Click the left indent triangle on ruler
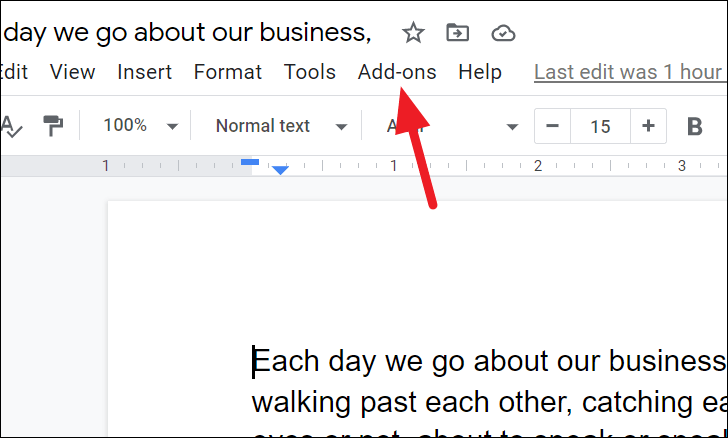This screenshot has height=438, width=728. [x=280, y=170]
